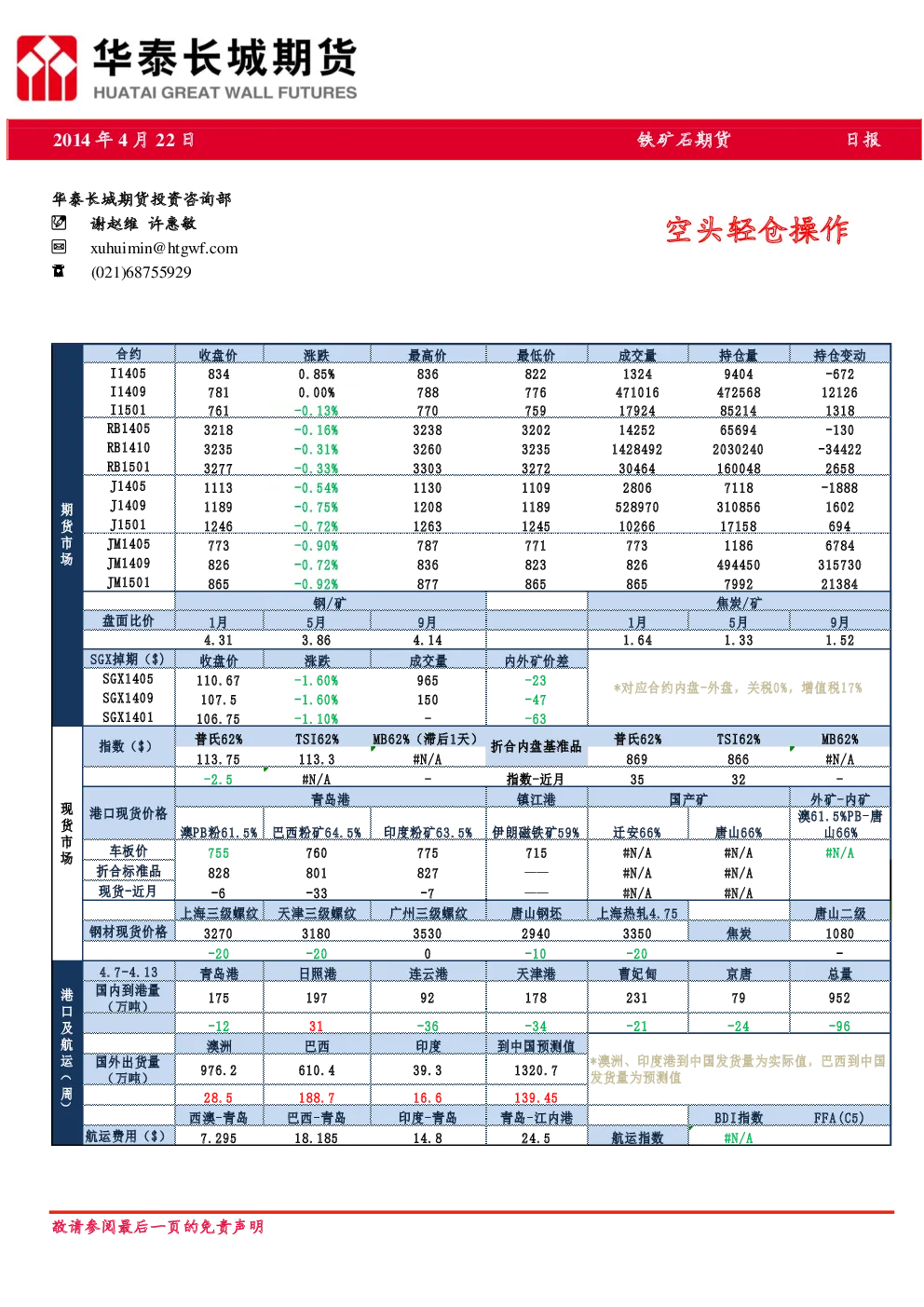
Task: Click the 澳洲 shipment value 976.2
Action: pyautogui.click(x=218, y=1070)
